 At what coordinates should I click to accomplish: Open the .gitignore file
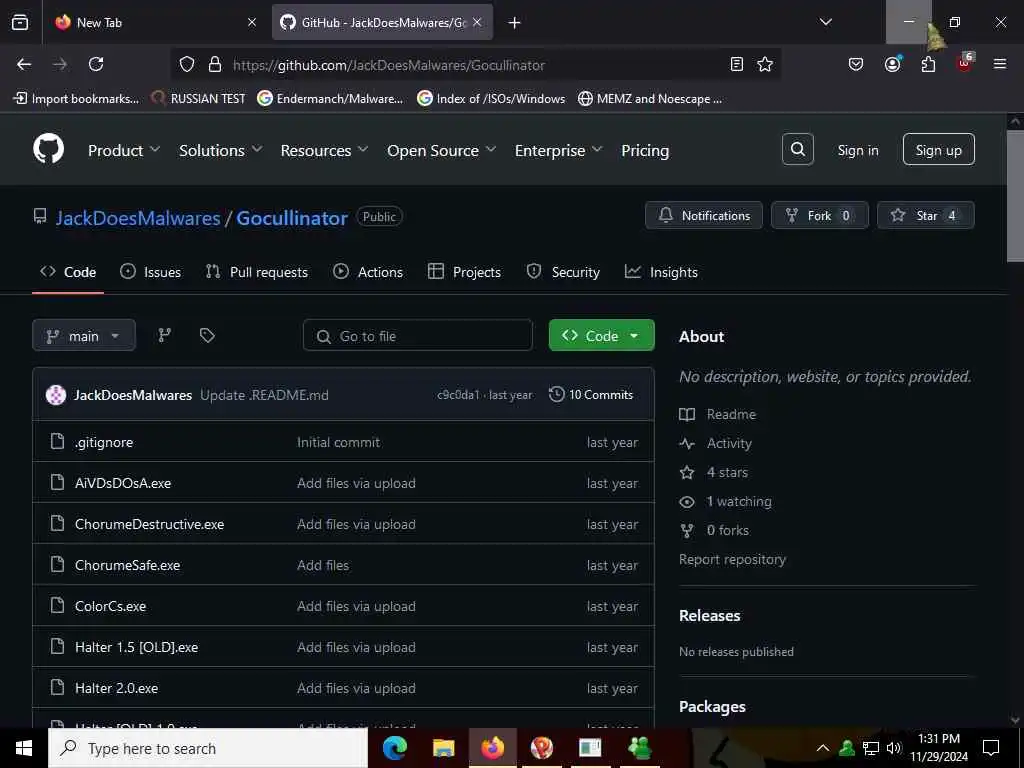(x=104, y=442)
